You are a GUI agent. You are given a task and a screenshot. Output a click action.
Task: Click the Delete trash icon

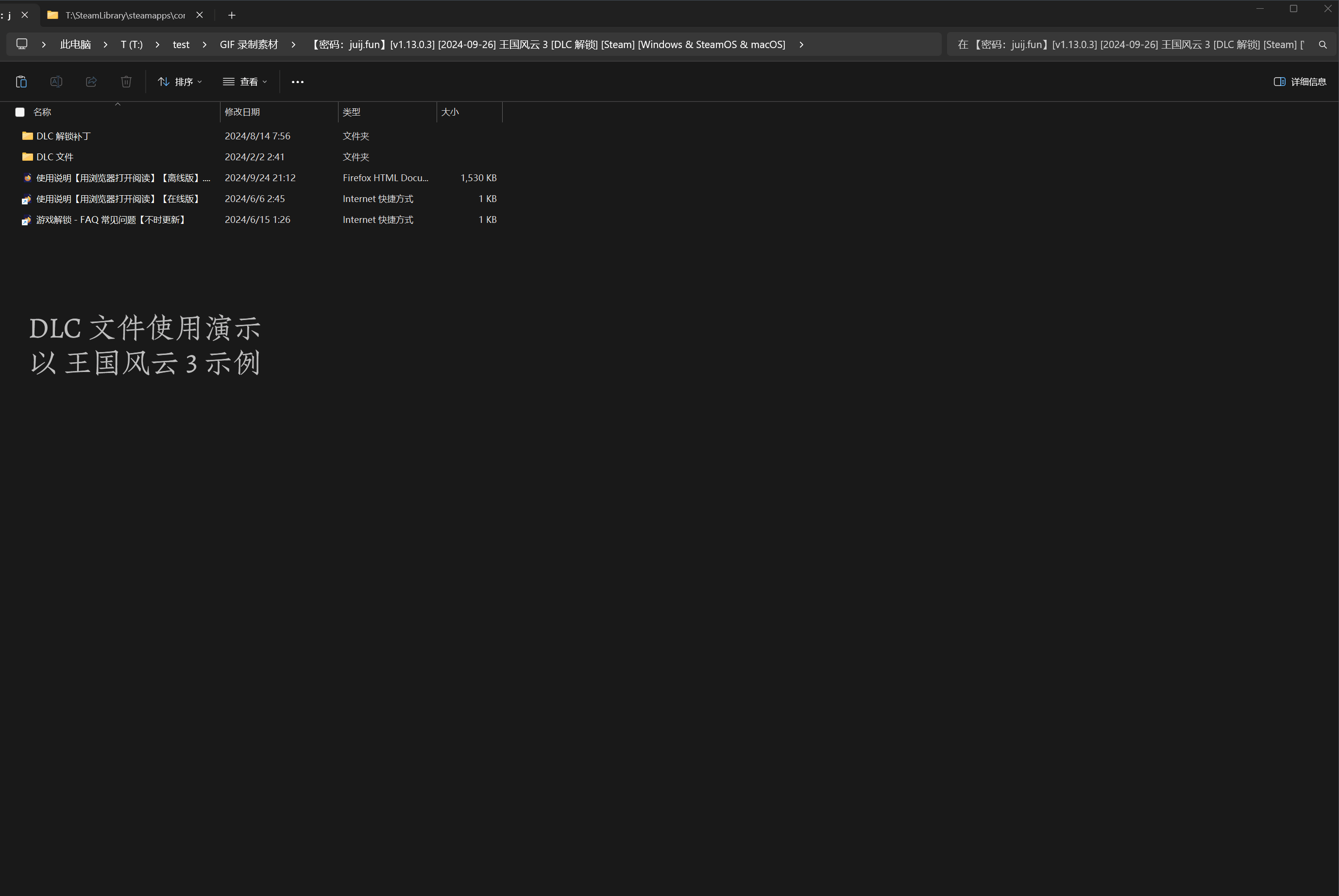coord(126,82)
